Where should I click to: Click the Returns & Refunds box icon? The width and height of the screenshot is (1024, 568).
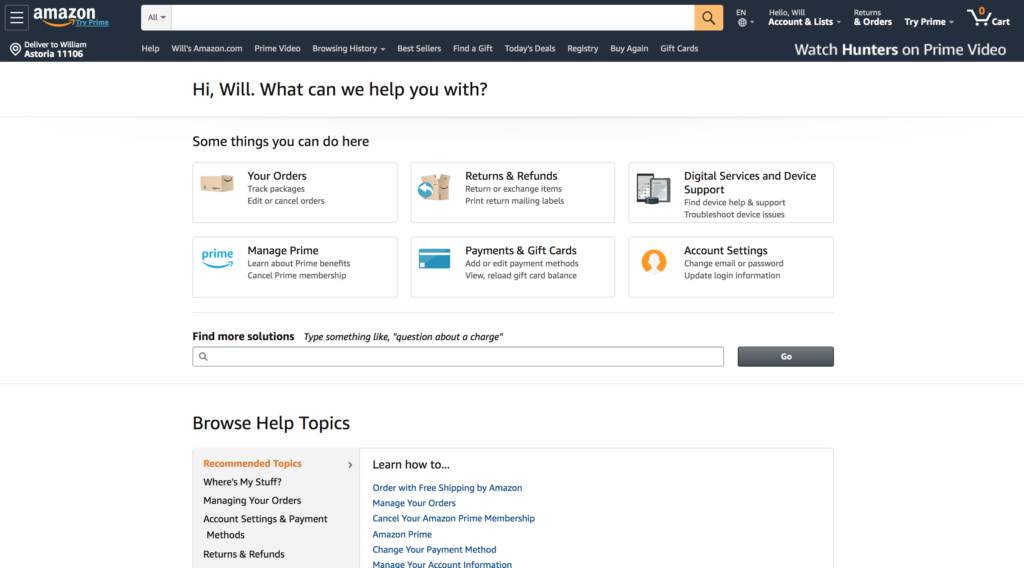coord(434,187)
